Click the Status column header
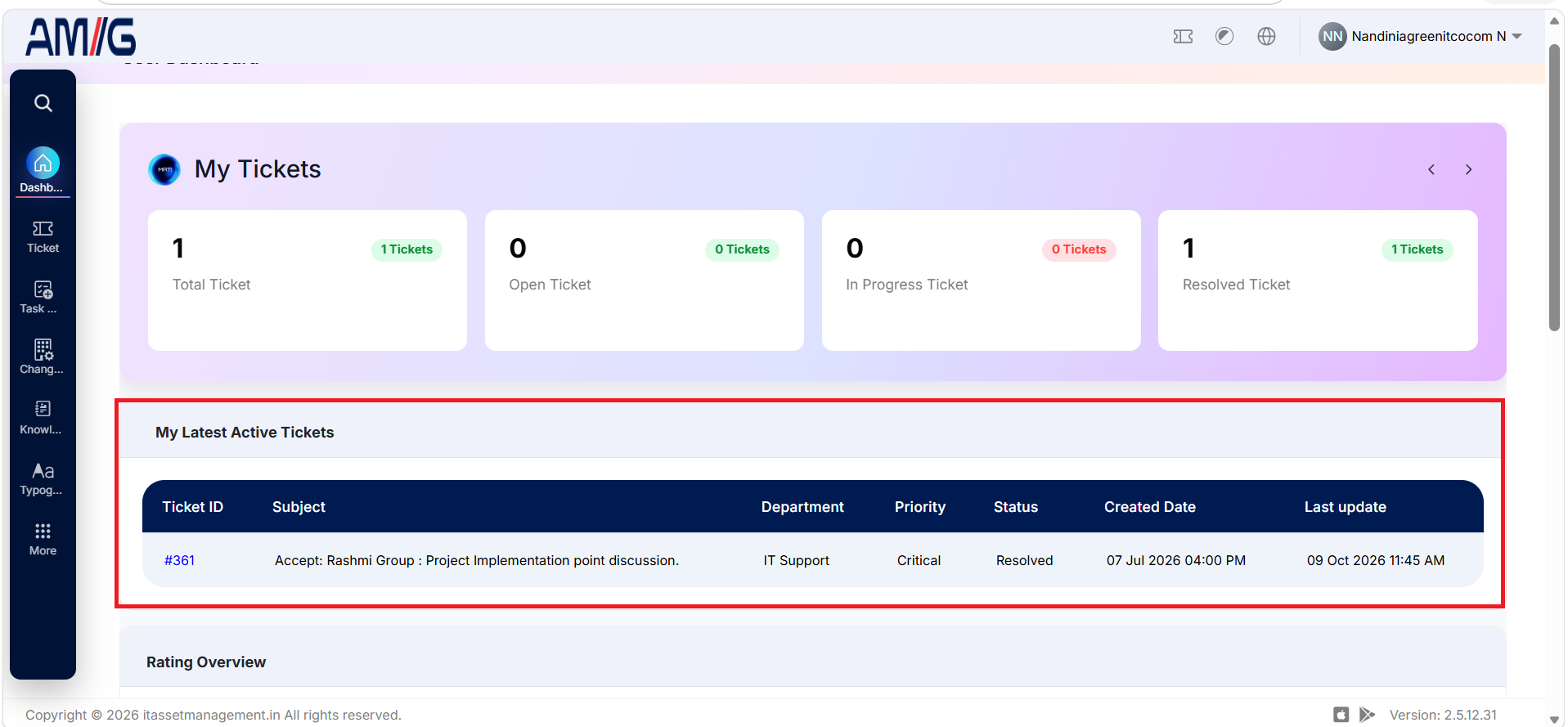The image size is (1568, 727). (x=1016, y=507)
